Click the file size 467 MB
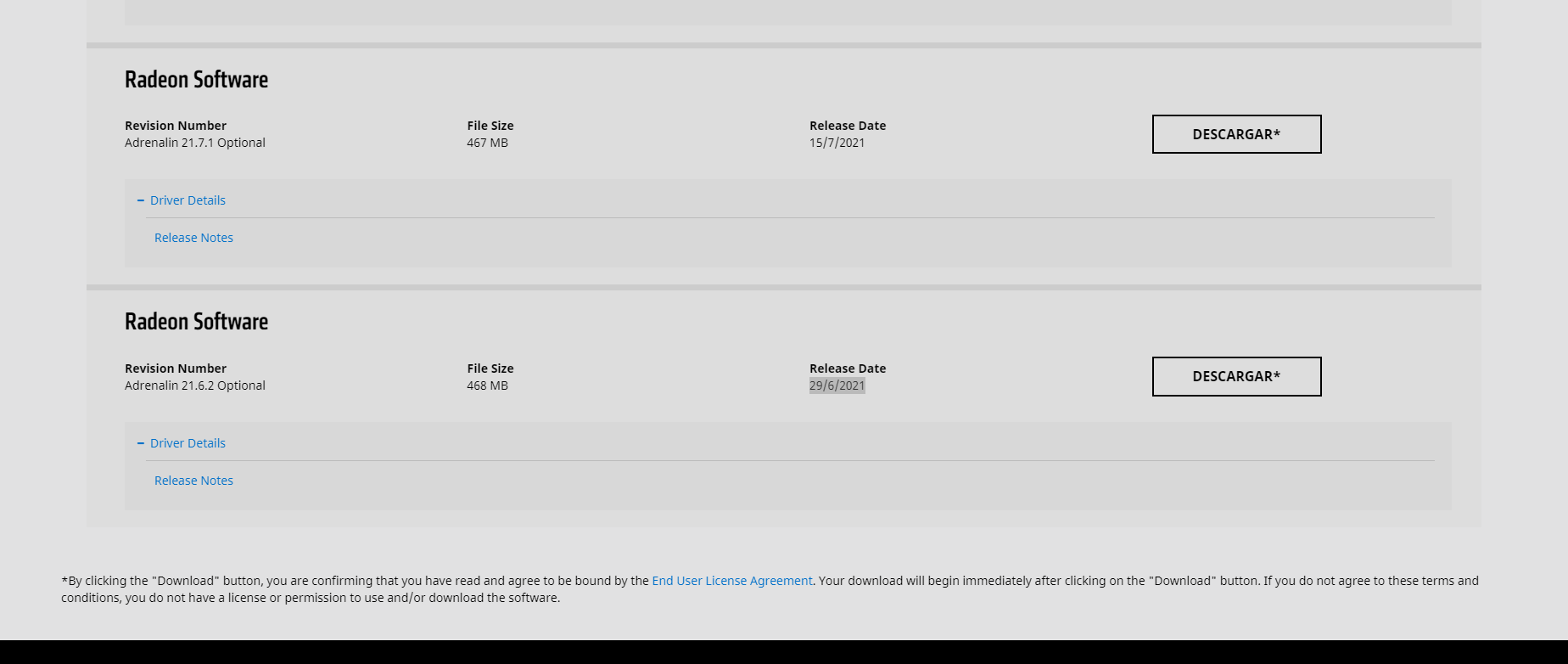This screenshot has width=1568, height=664. [487, 143]
